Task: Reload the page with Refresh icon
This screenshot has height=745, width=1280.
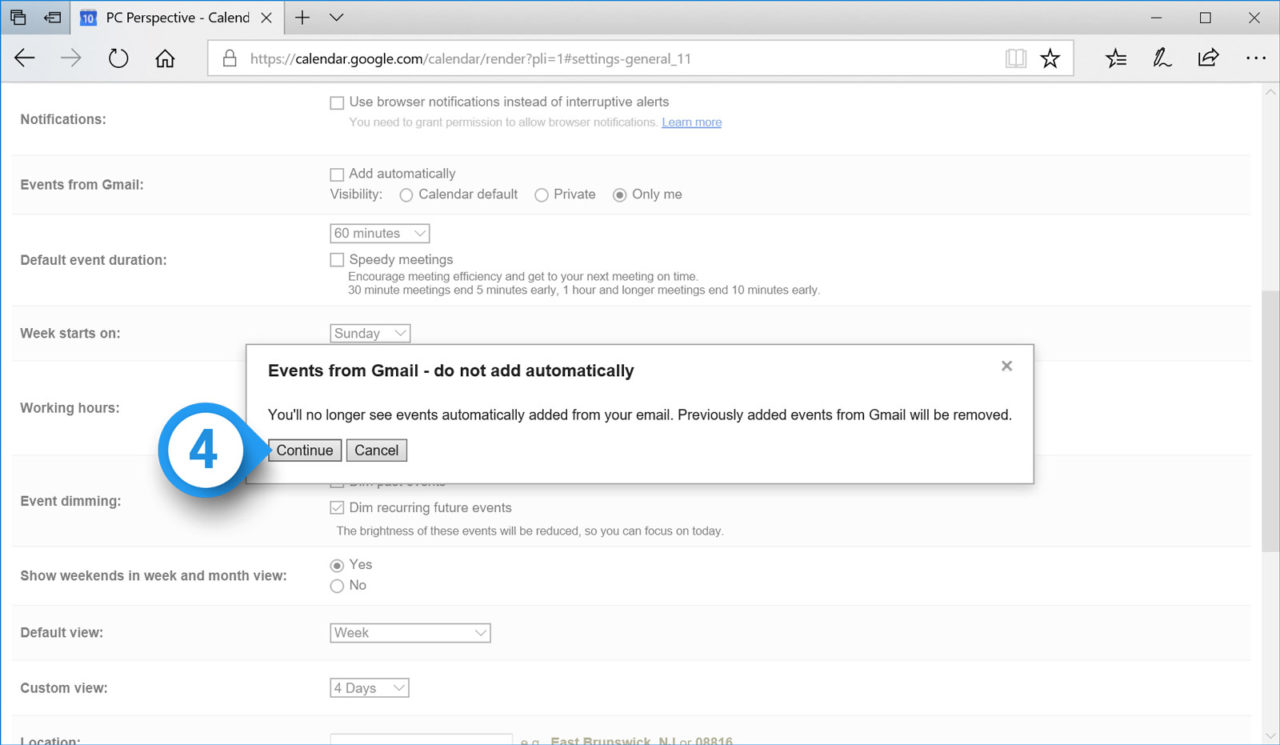Action: (118, 59)
